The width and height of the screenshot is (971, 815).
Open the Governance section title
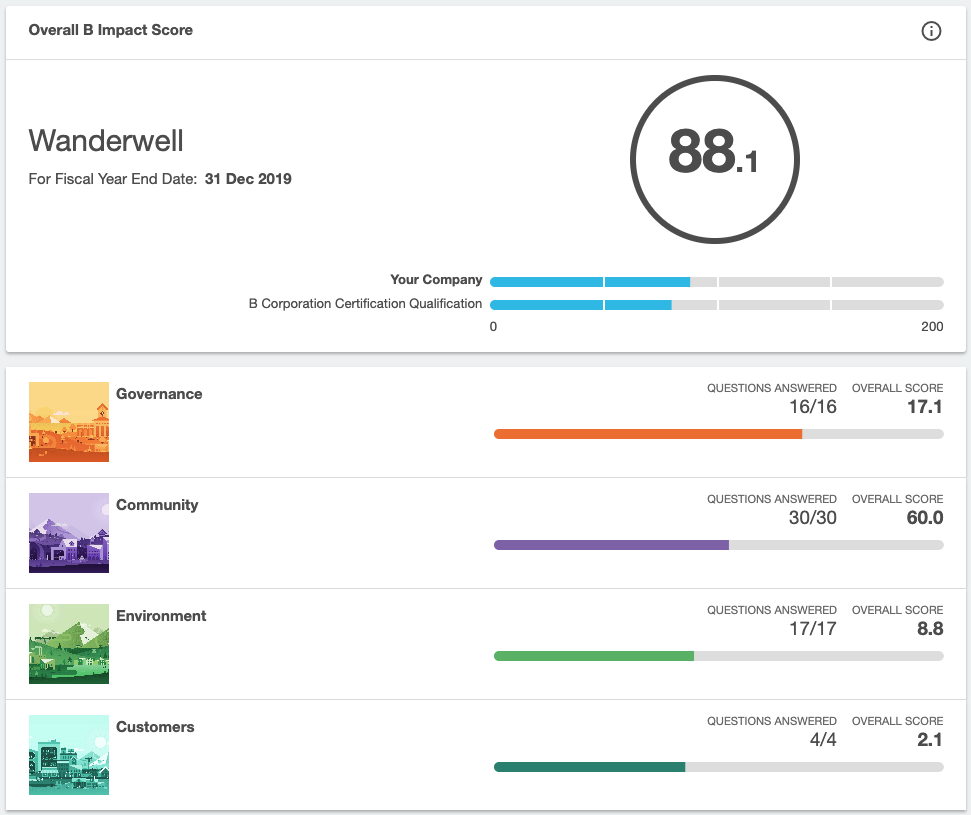click(x=159, y=394)
